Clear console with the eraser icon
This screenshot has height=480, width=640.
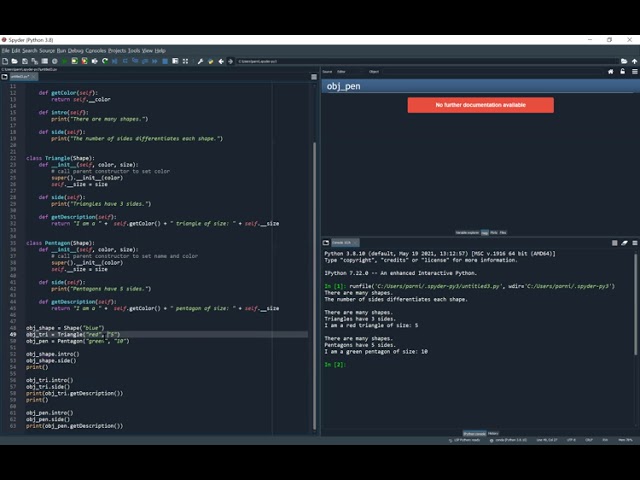tap(624, 243)
